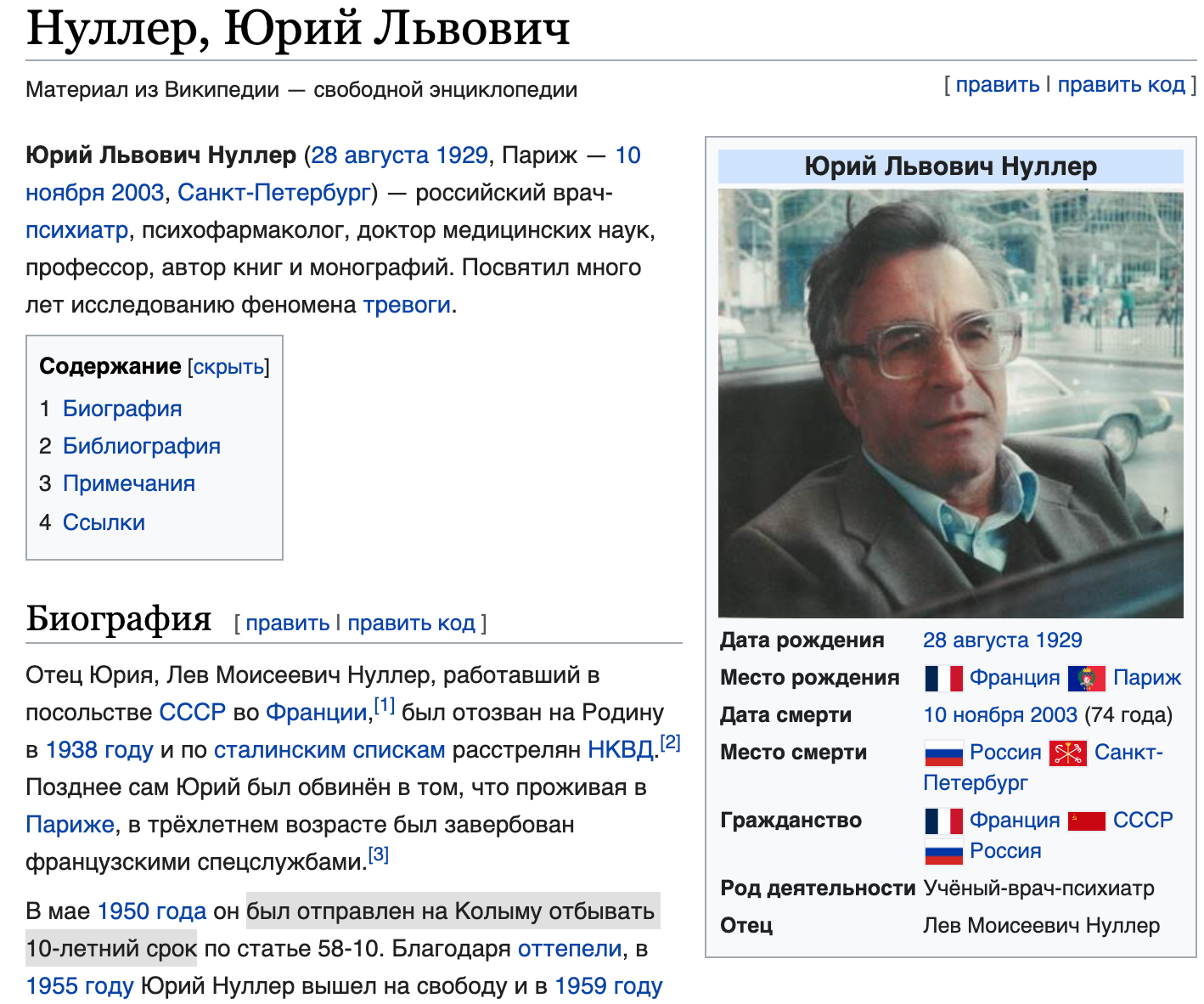The image size is (1204, 1004).
Task: Click the Род деятельности label in the infobox
Action: click(818, 888)
